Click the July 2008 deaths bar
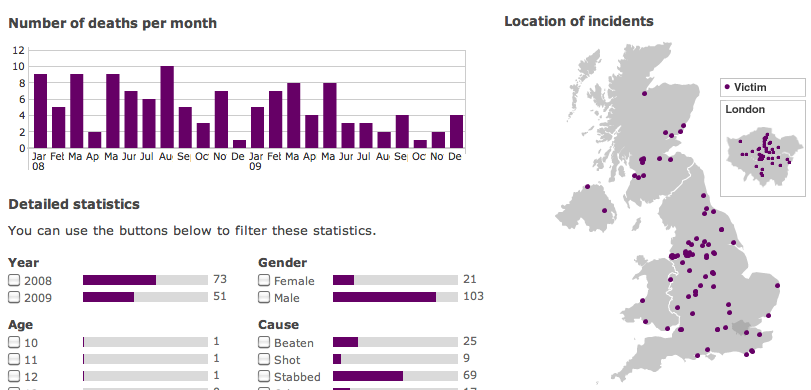The height and width of the screenshot is (390, 811). tap(149, 124)
